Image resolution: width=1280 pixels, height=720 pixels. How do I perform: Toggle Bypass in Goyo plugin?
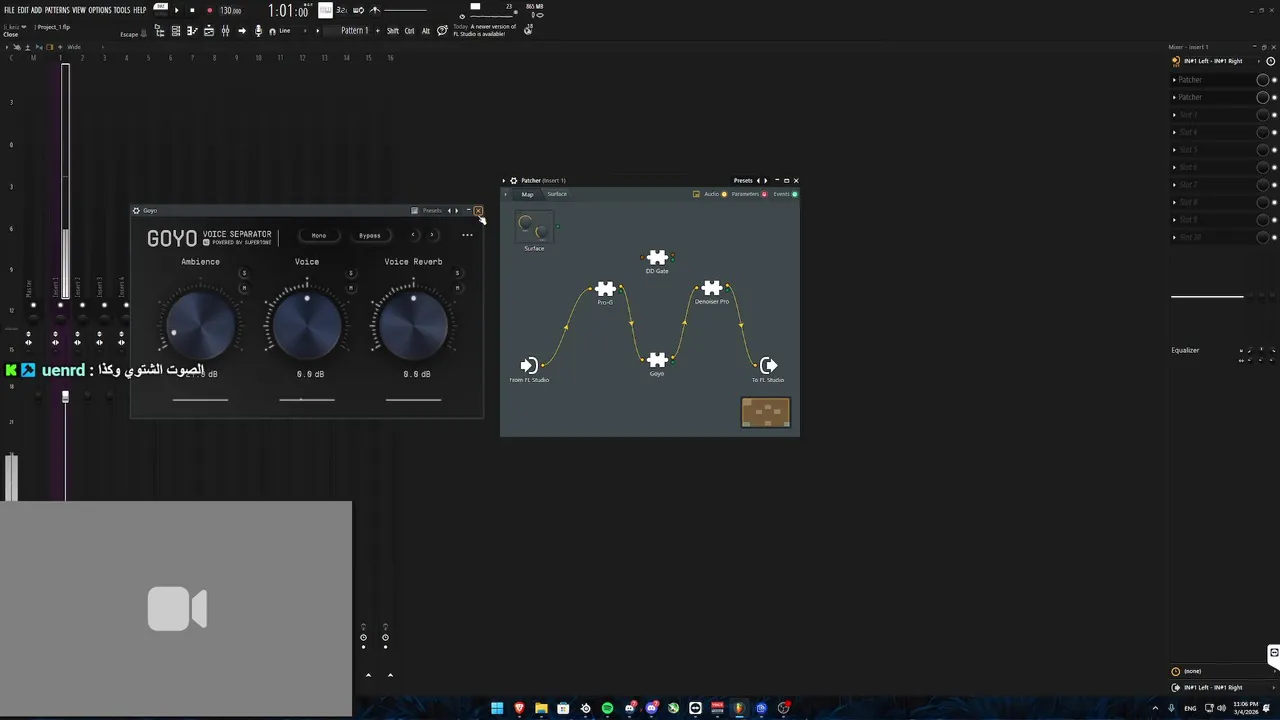370,235
